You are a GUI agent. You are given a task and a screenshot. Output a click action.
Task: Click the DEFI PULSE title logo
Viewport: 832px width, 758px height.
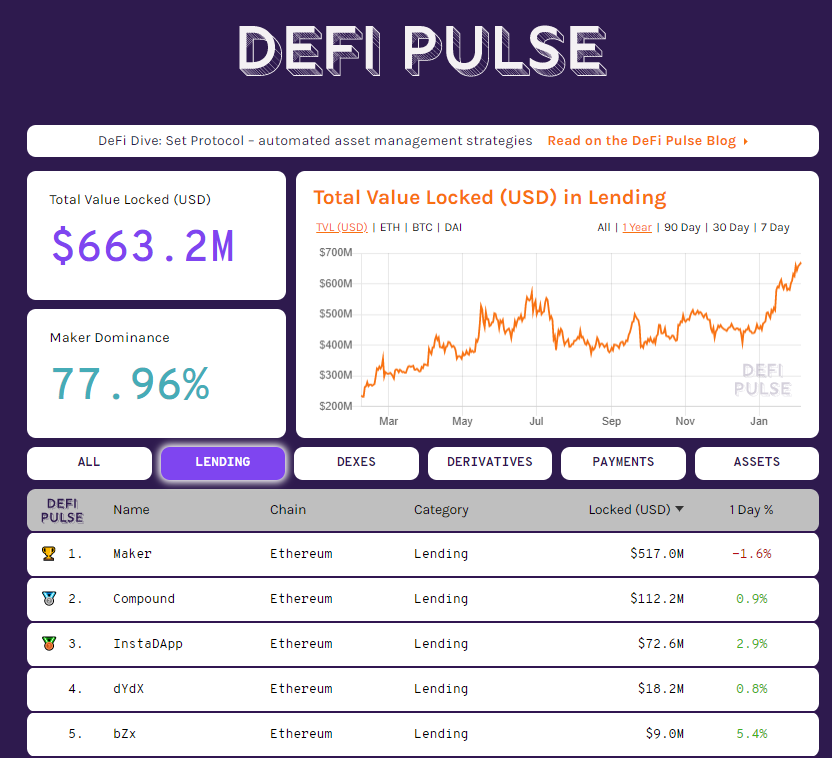tap(422, 50)
